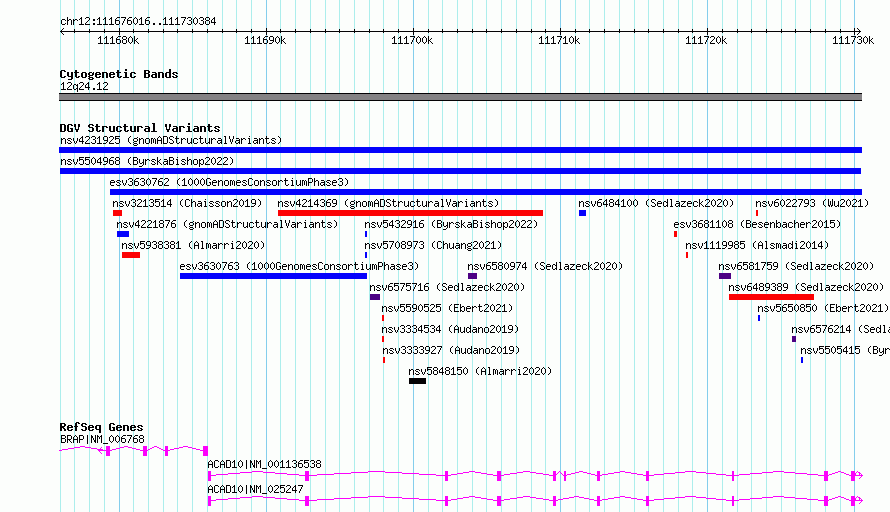890x512 pixels.
Task: Click the nsv3333927 Audano2019 label
Action: coord(451,350)
